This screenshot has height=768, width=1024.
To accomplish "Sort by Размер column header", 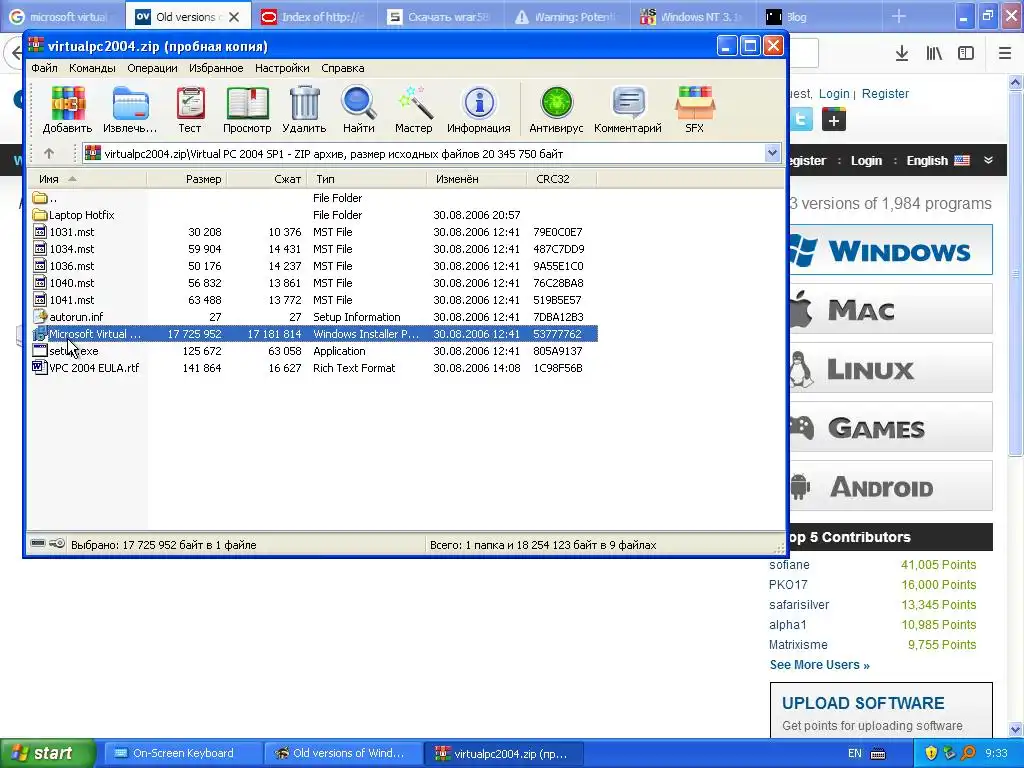I will coord(187,179).
